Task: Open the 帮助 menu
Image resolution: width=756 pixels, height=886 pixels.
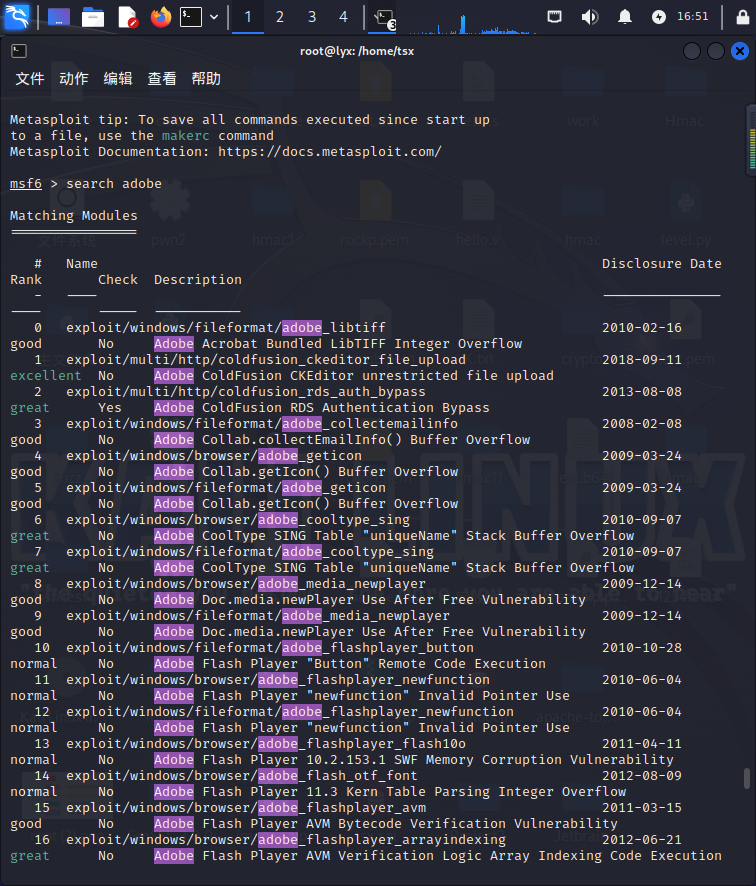Action: pyautogui.click(x=206, y=79)
